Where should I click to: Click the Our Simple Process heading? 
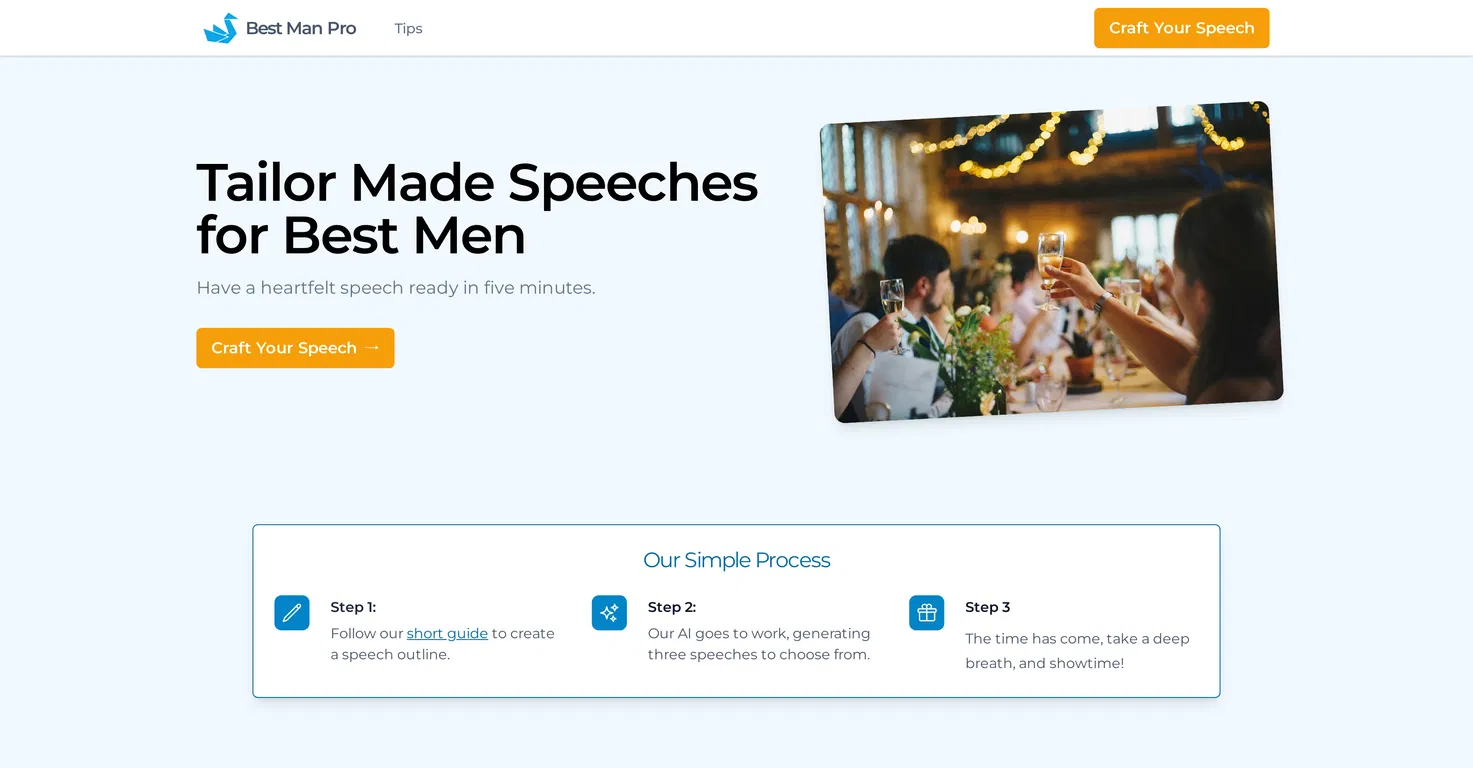pos(736,560)
